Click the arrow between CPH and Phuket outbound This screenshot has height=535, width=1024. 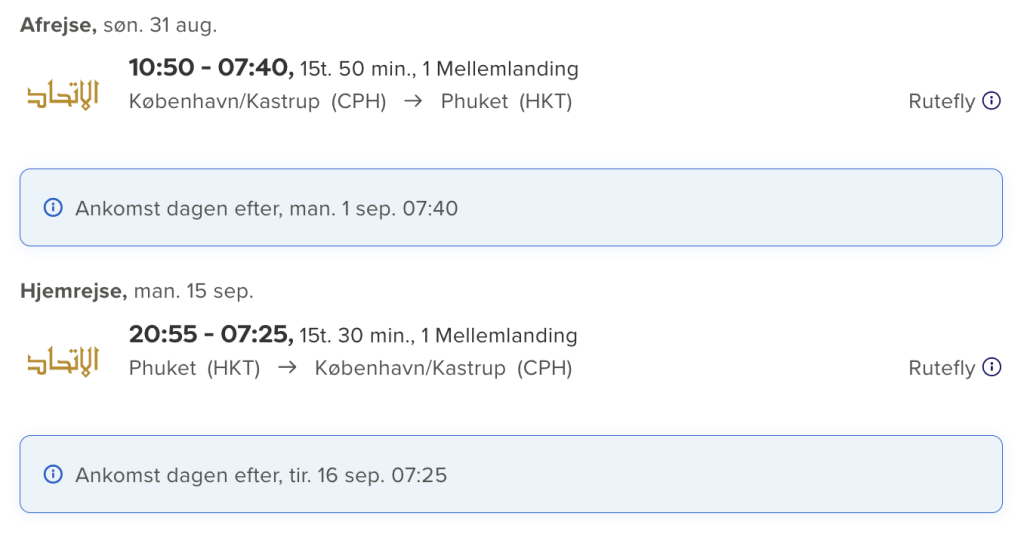click(x=413, y=101)
